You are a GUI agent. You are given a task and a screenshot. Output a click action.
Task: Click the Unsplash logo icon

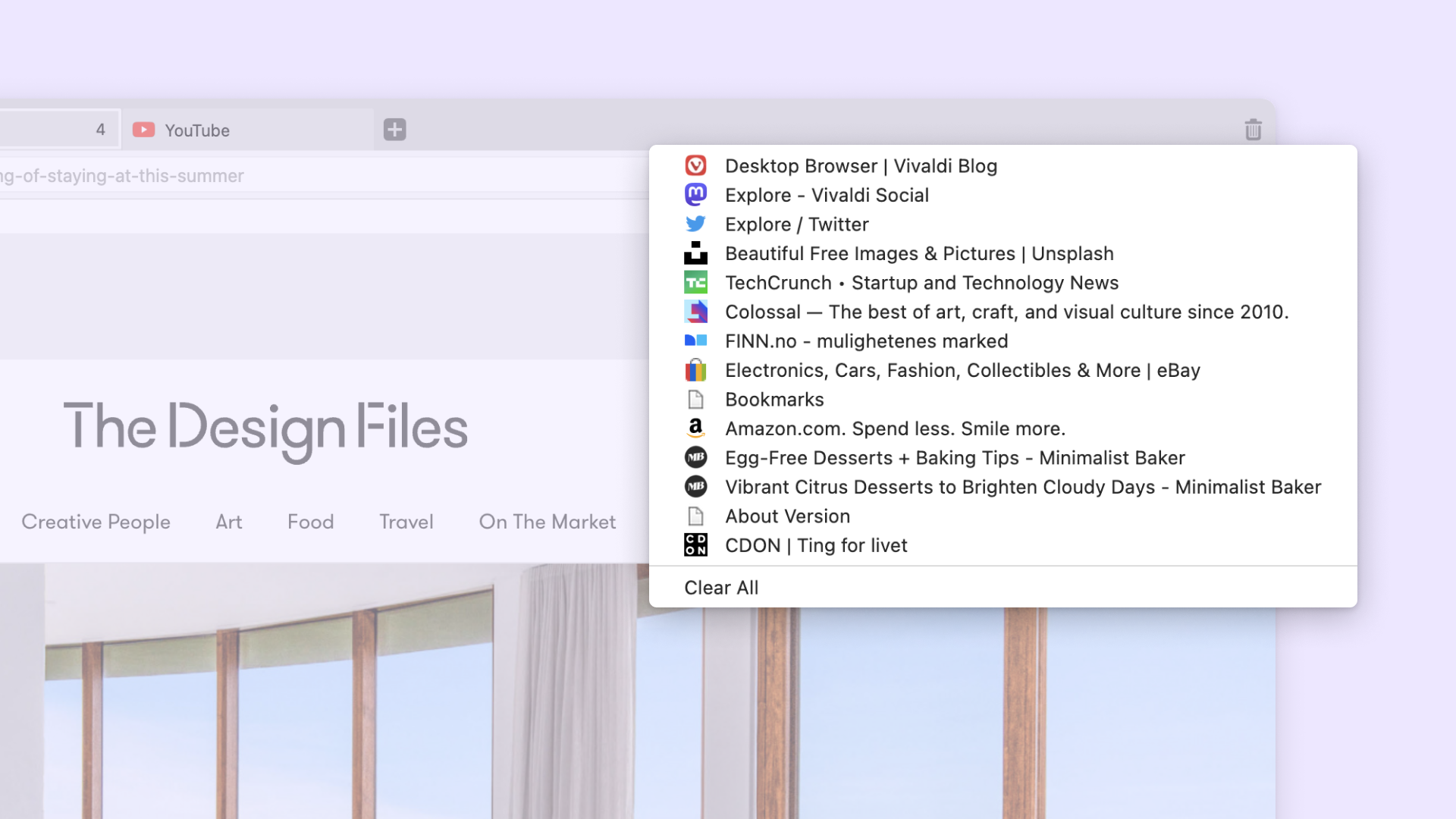(x=695, y=253)
